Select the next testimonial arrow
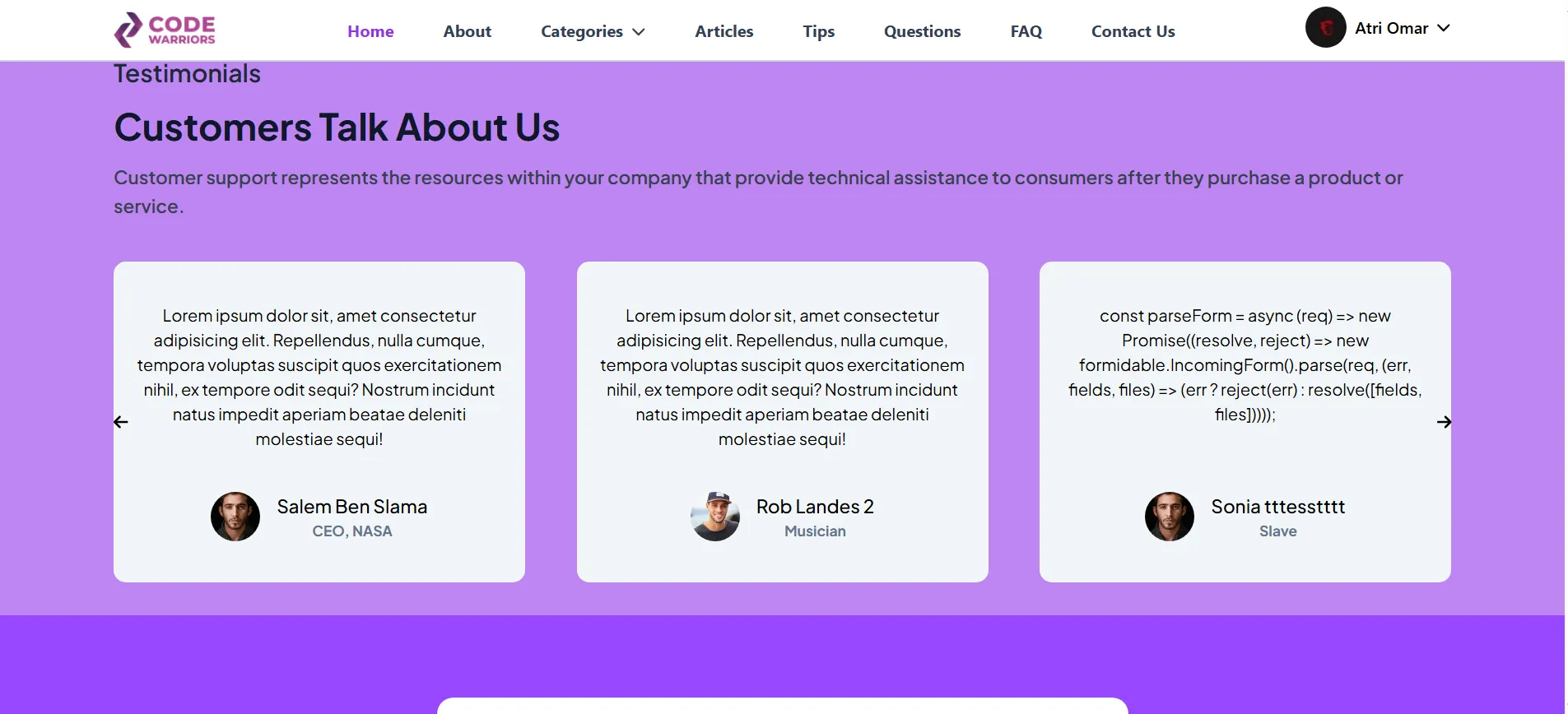 1445,421
